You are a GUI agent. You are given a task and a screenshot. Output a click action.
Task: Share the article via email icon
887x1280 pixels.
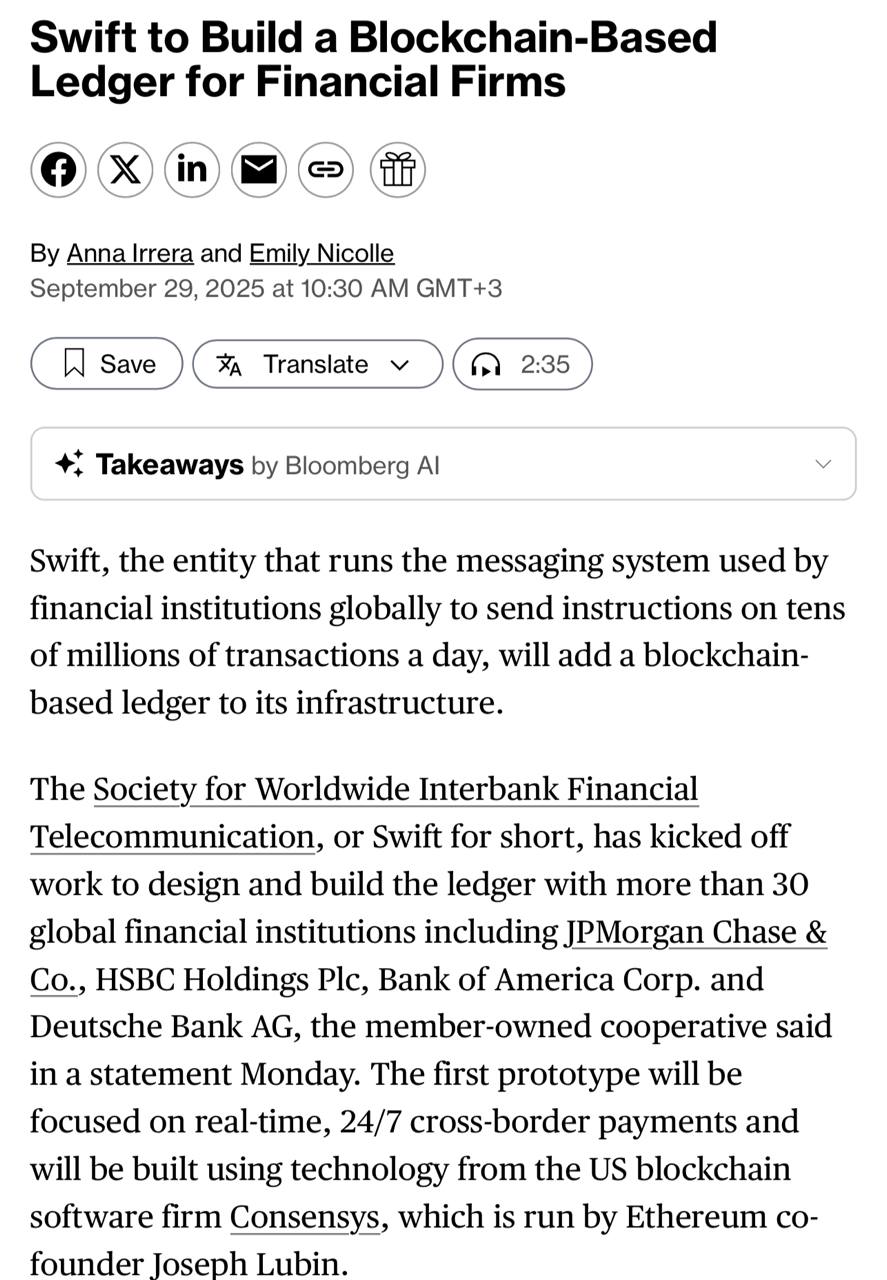[259, 169]
